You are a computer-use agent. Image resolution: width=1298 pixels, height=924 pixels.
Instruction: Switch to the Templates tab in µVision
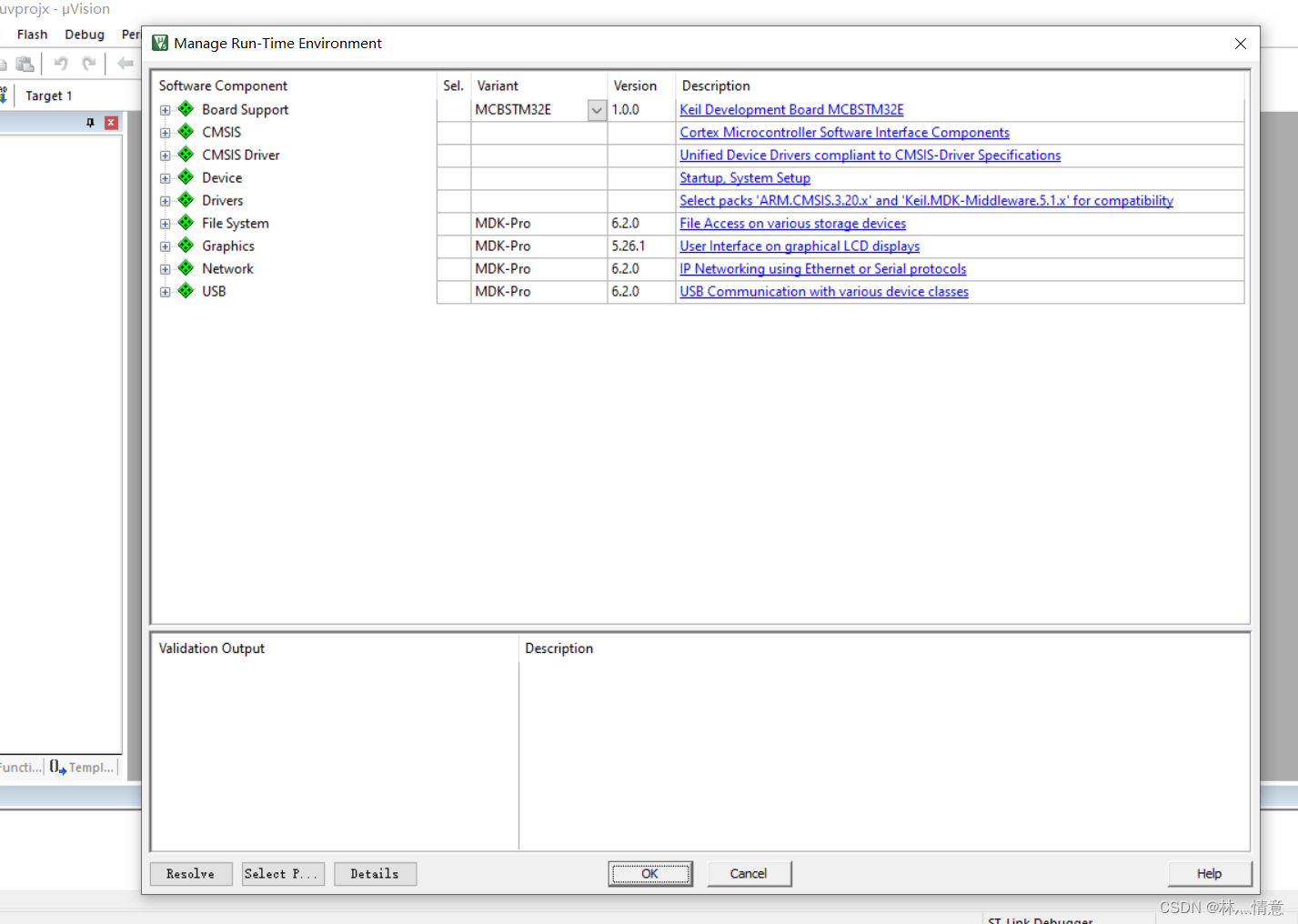pos(83,768)
